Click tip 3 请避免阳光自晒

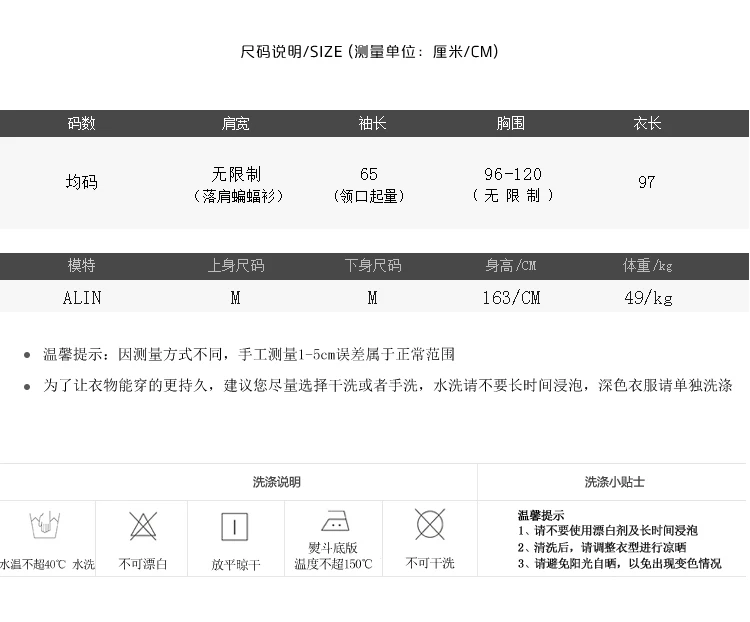click(619, 564)
